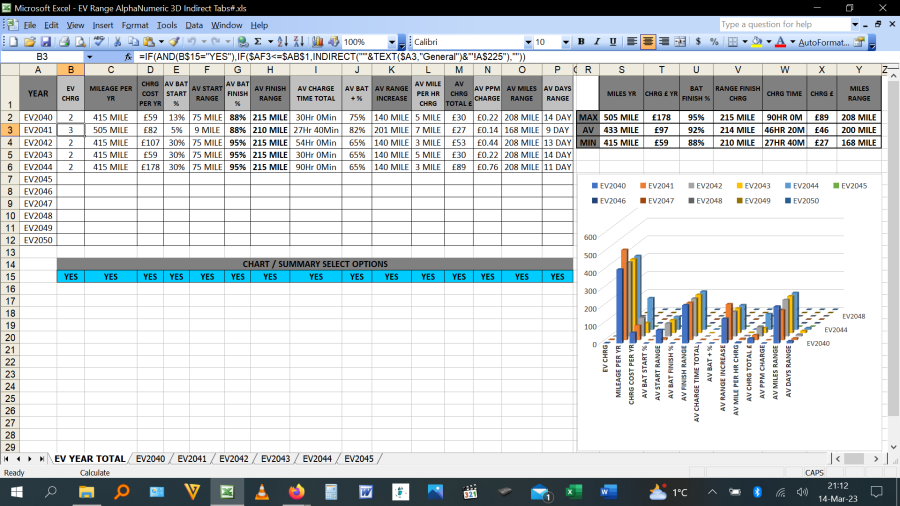Open the AutoSum functions dropdown arrow

pos(270,42)
